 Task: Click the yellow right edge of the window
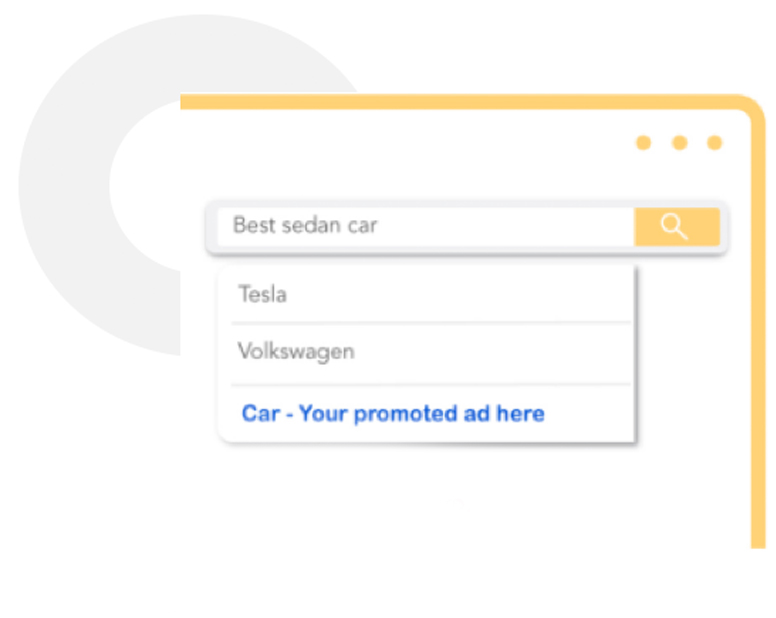pyautogui.click(x=758, y=350)
